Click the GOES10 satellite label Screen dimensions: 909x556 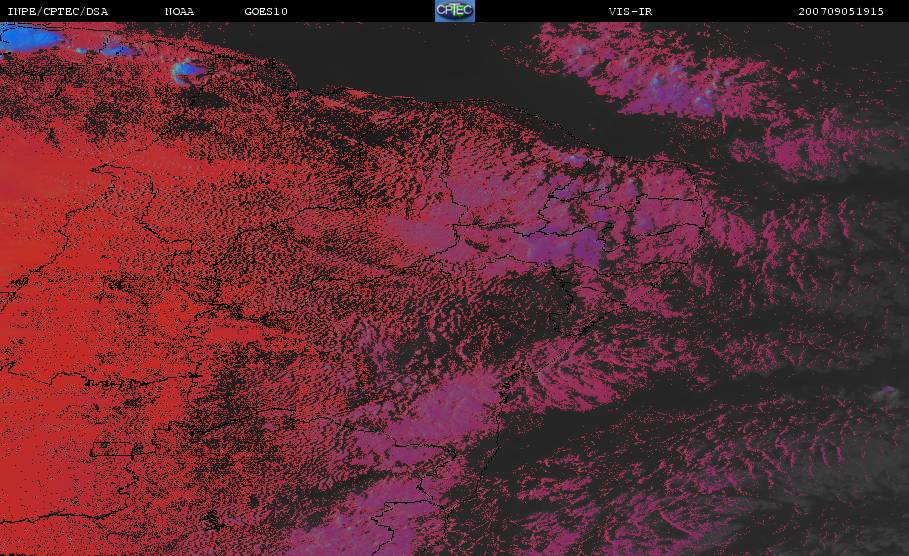[266, 12]
